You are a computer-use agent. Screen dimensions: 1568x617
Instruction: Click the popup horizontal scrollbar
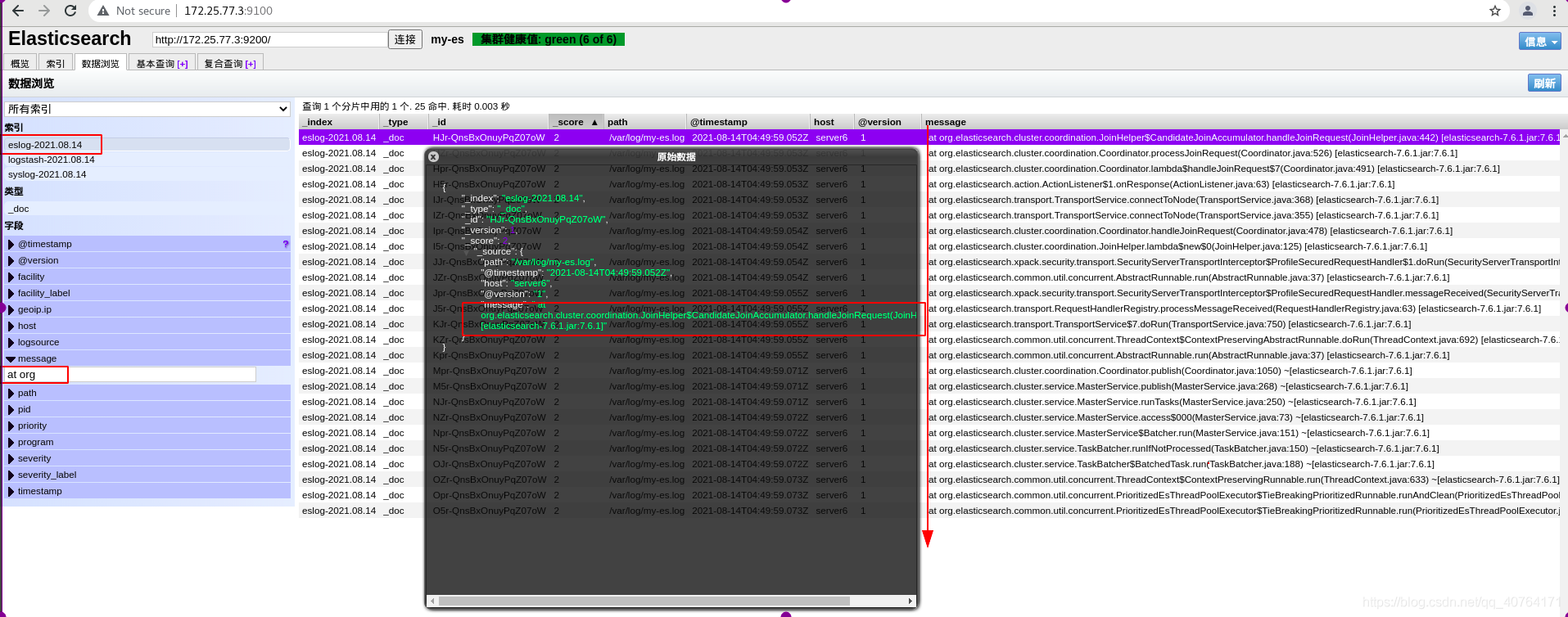[x=644, y=601]
